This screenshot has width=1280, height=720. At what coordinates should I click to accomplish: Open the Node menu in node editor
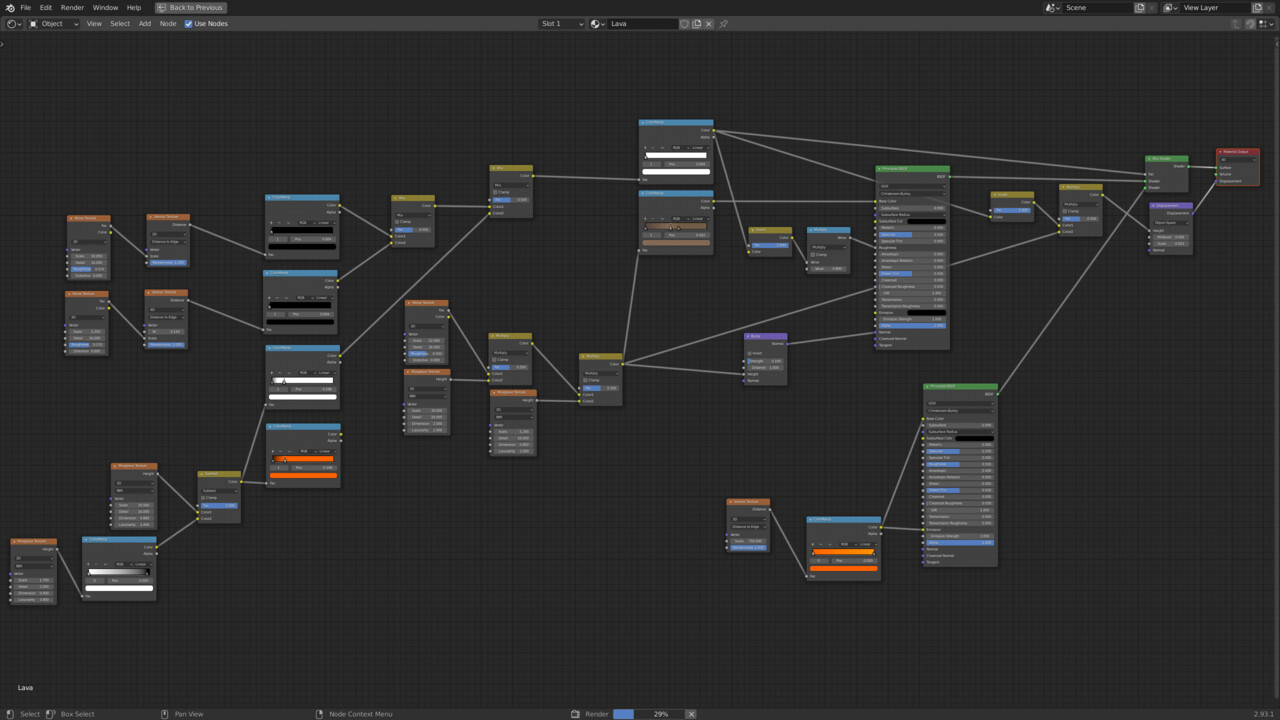click(x=168, y=24)
